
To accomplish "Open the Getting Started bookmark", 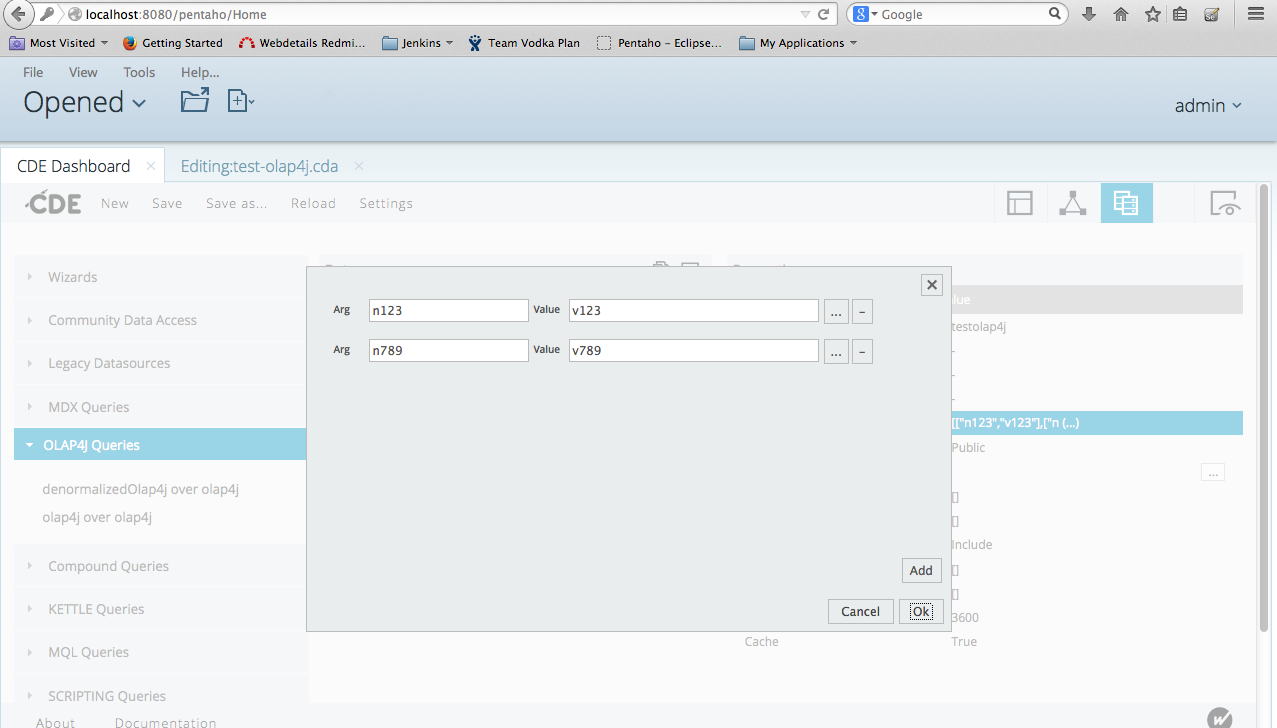I will pyautogui.click(x=172, y=43).
